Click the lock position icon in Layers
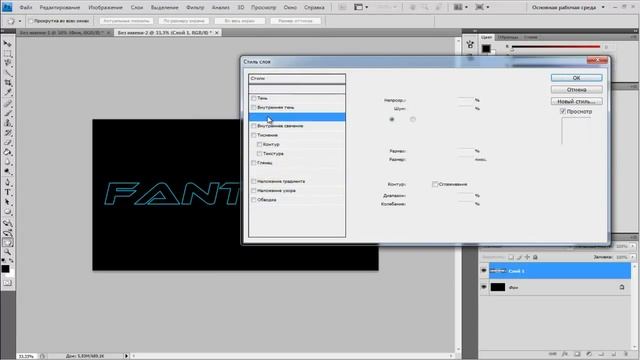The width and height of the screenshot is (640, 360). 527,257
